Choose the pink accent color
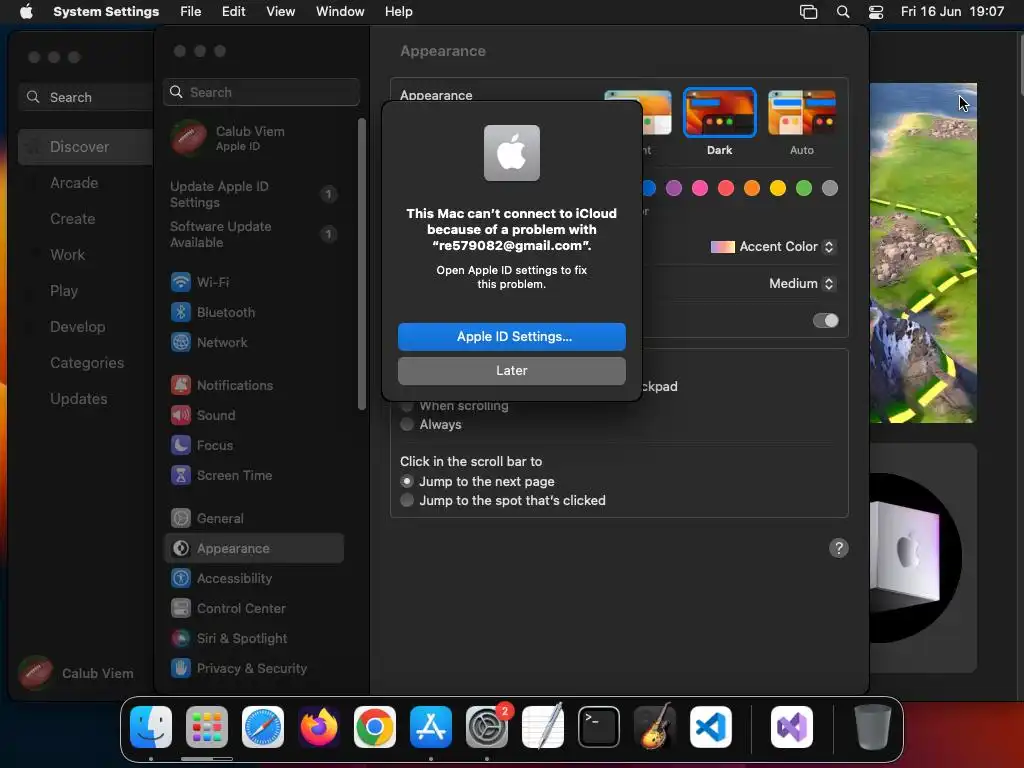 [x=700, y=188]
